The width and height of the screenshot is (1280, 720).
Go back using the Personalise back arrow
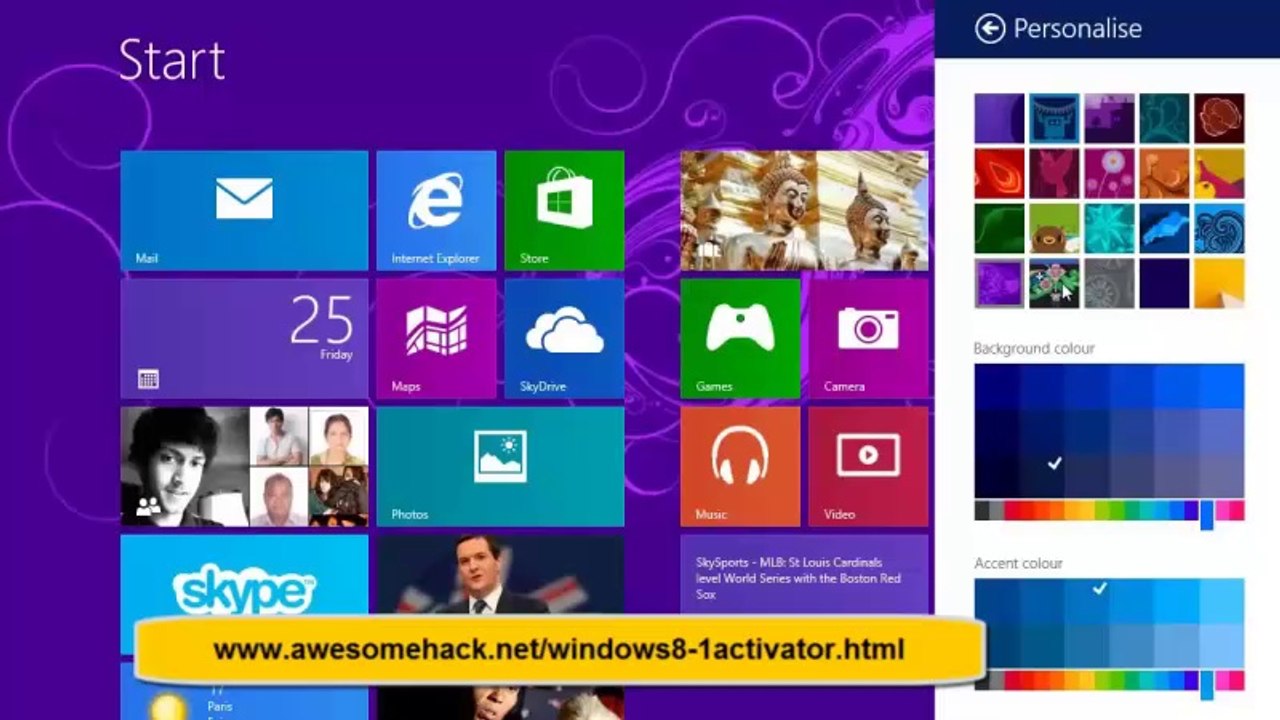coord(990,28)
